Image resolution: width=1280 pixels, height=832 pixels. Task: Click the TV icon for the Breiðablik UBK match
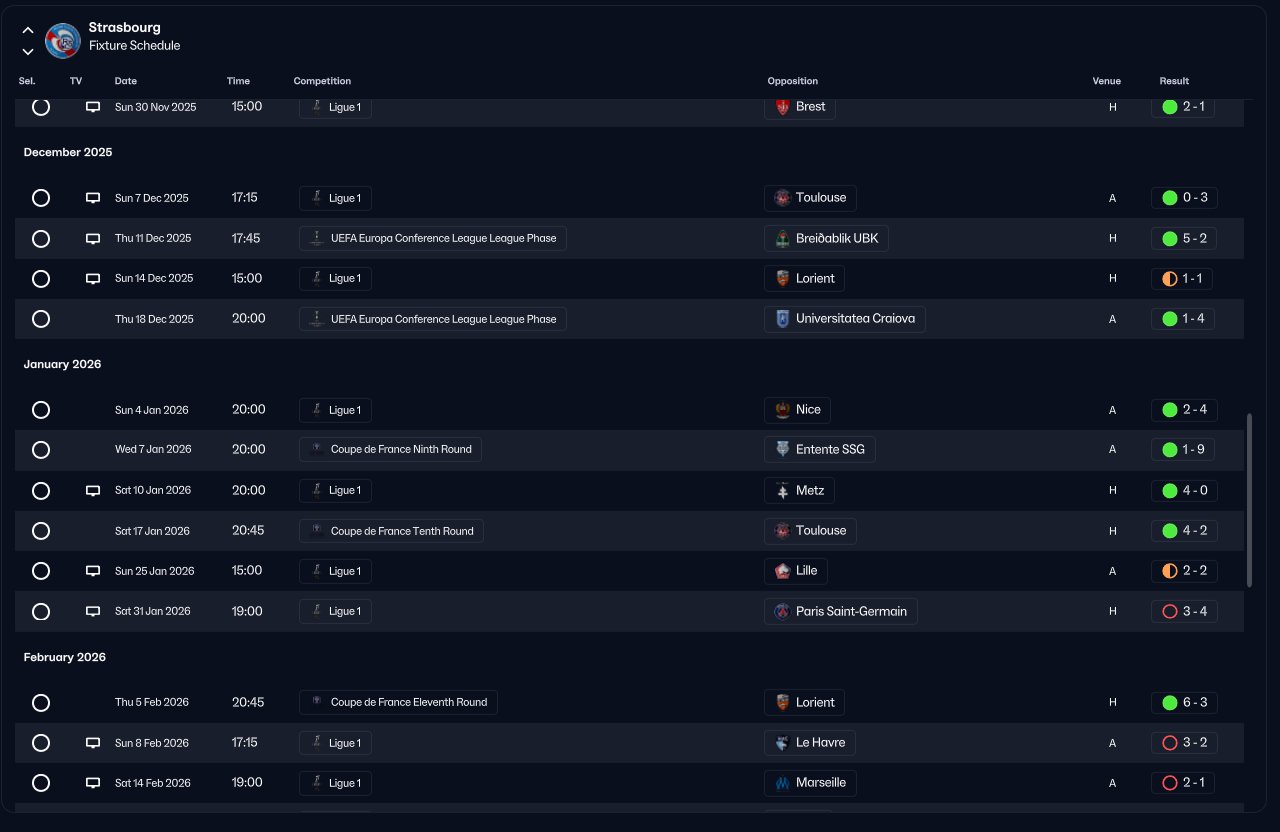[93, 239]
